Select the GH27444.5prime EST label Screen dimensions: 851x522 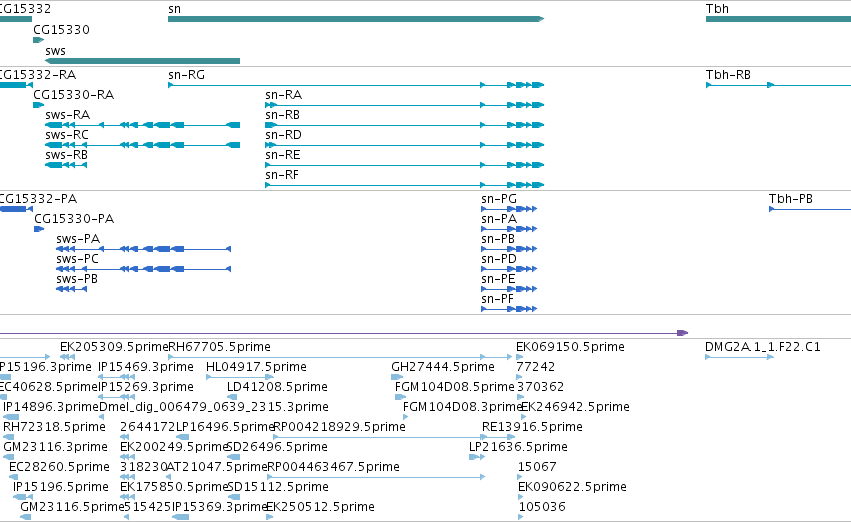[443, 367]
